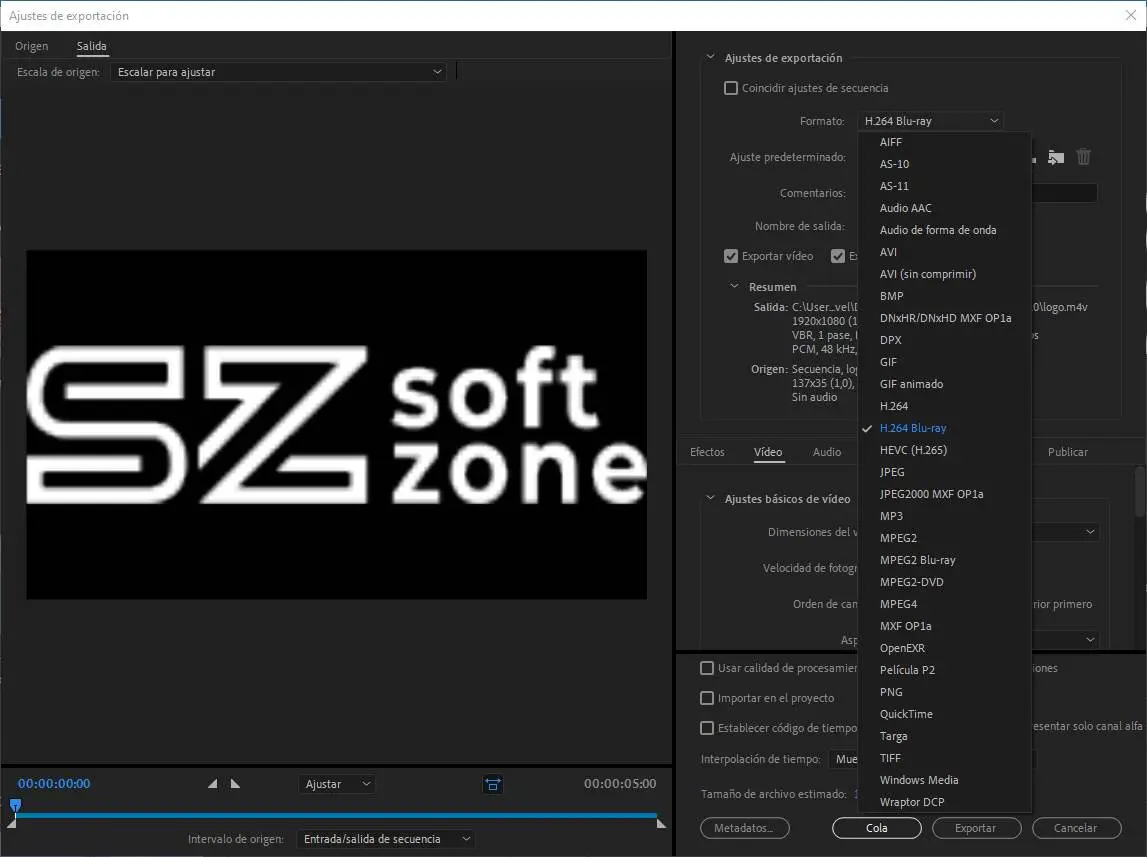Select HEVC (H.265) from format list
Image resolution: width=1147 pixels, height=857 pixels.
pyautogui.click(x=913, y=450)
